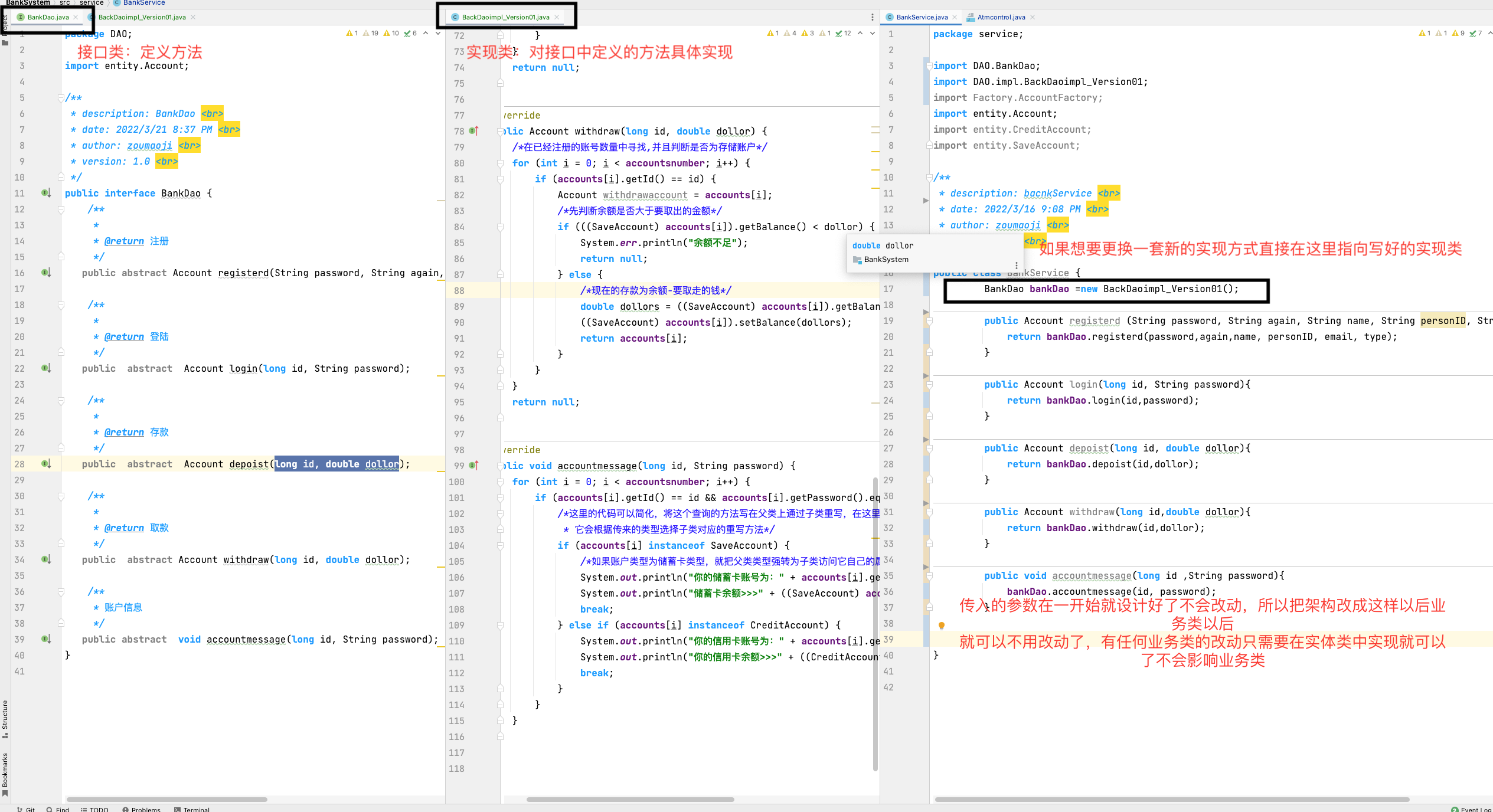The height and width of the screenshot is (812, 1493).
Task: Open the Terminal tool window
Action: 192,809
